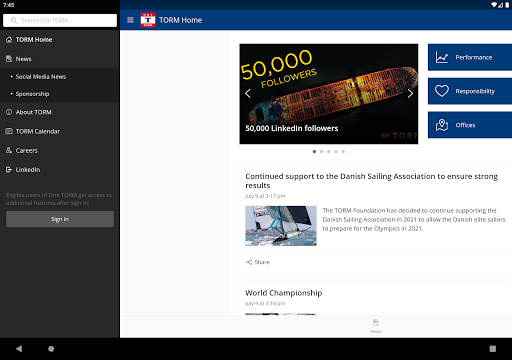Screen dimensions: 512x360
Task: Toggle the hamburger menu icon
Action: point(130,20)
